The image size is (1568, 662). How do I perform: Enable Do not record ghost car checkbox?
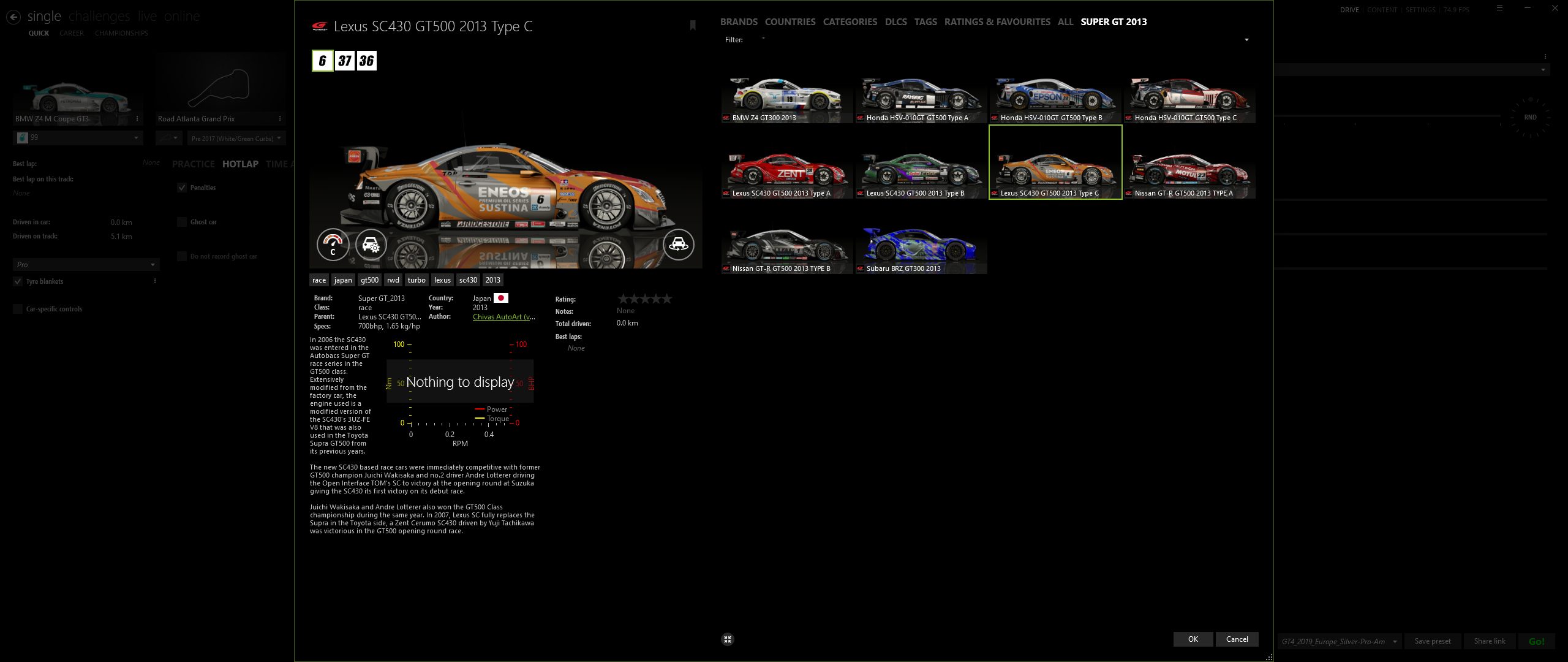(182, 256)
